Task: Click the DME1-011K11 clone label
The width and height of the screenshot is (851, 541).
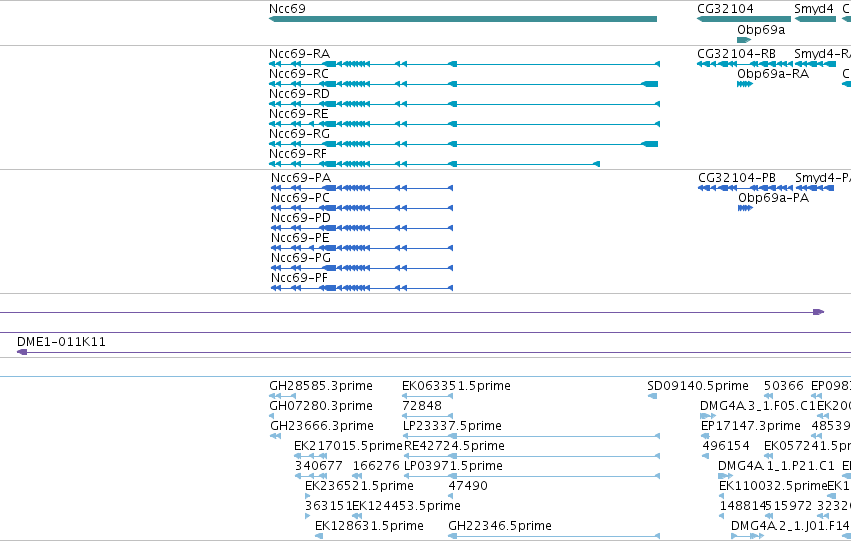Action: [61, 342]
